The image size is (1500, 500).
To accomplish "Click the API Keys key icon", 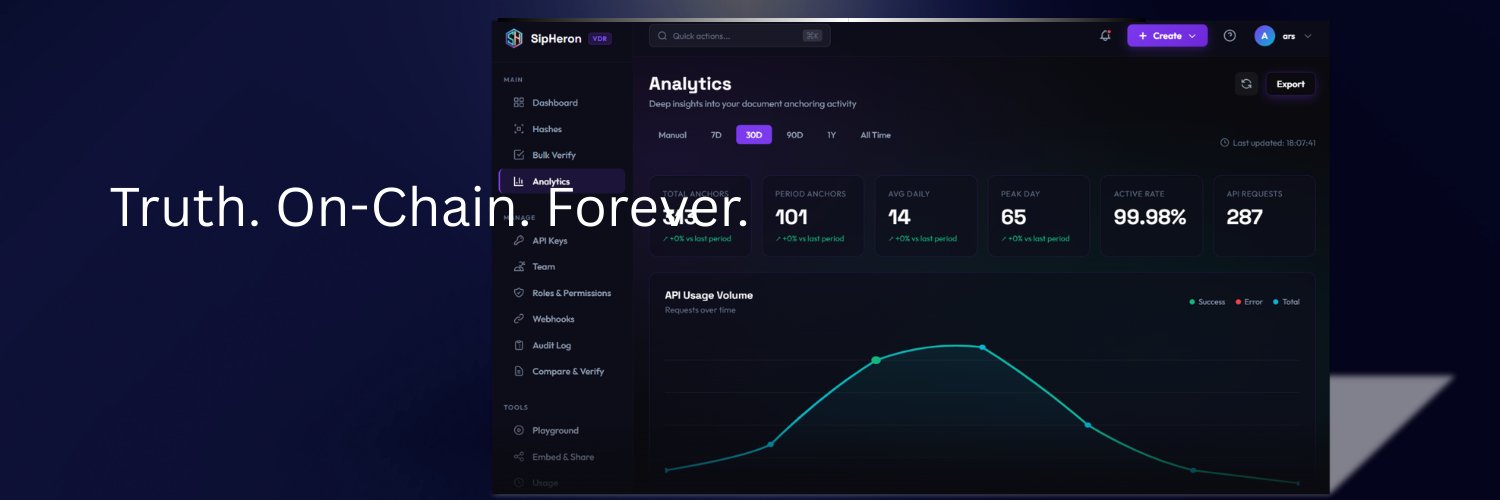I will click(x=518, y=241).
